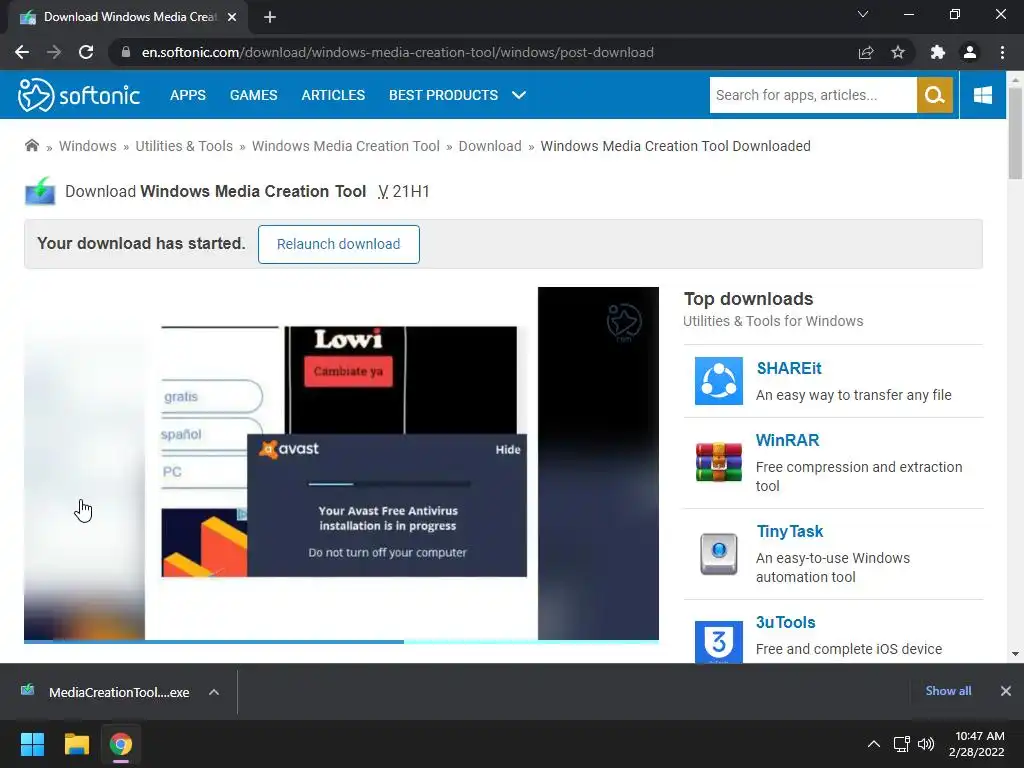
Task: Open Chrome extensions puzzle icon
Action: point(937,52)
